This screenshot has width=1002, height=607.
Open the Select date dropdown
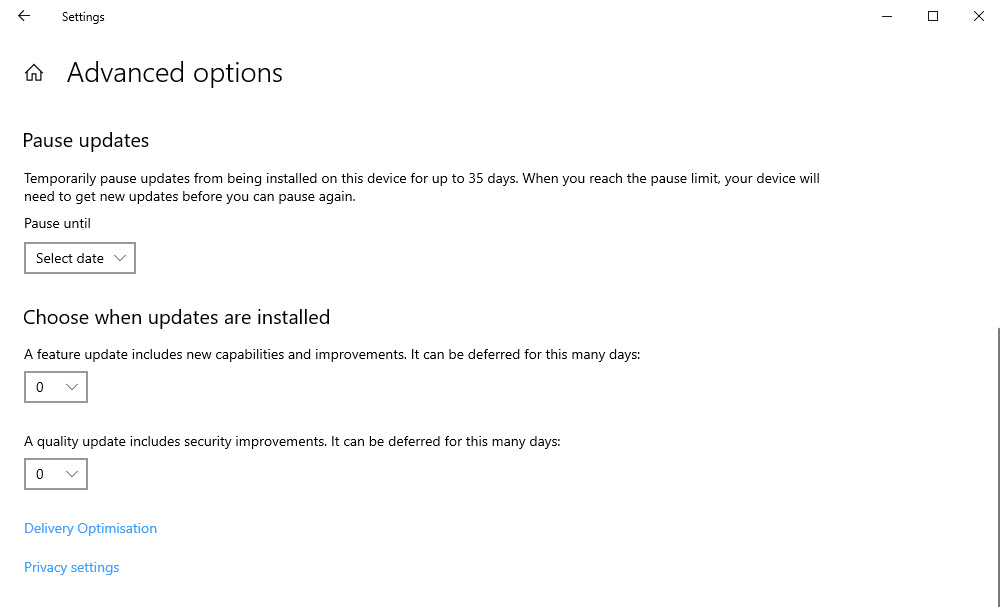[80, 258]
